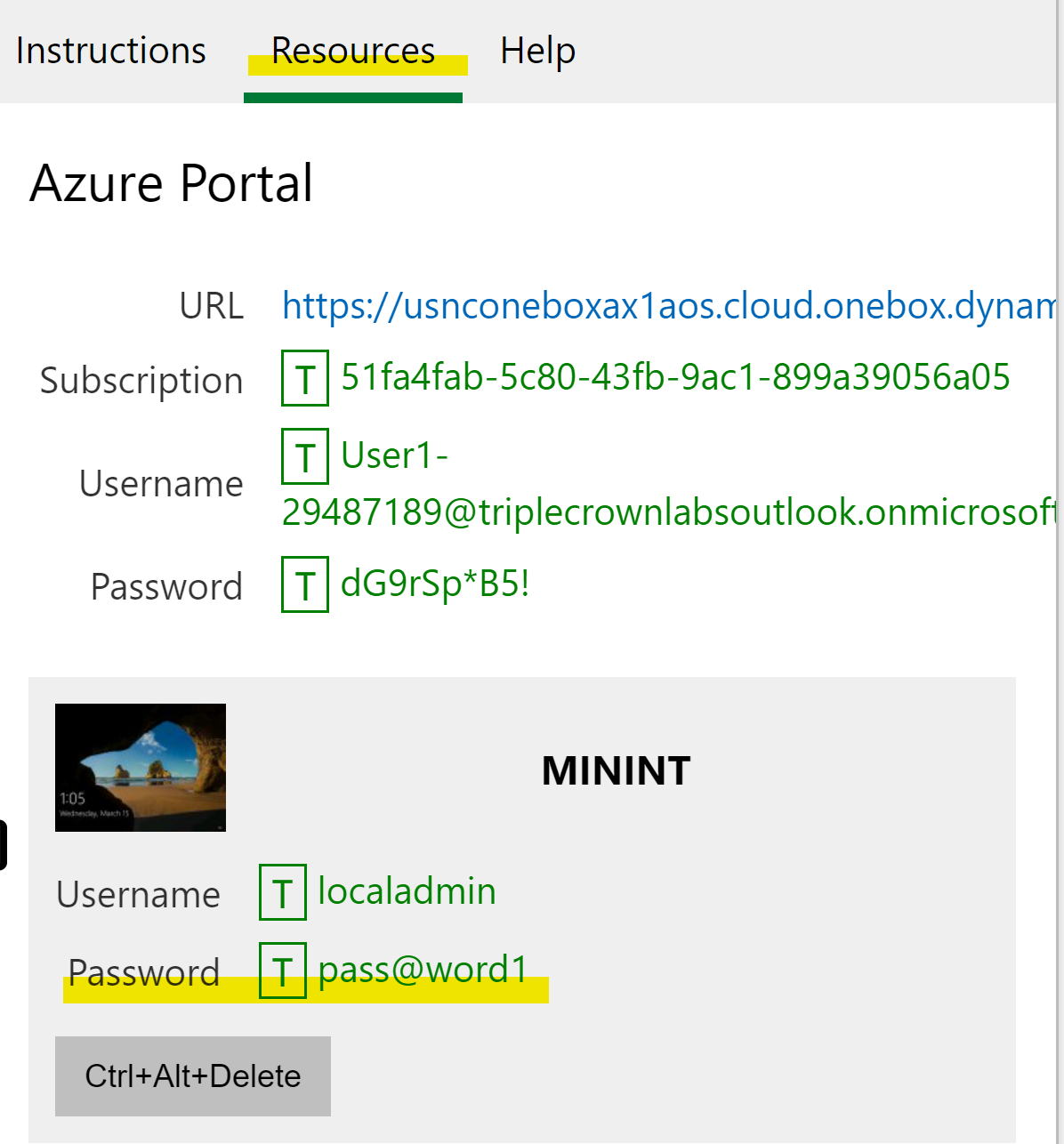Viewport: 1064px width, 1144px height.
Task: Click the localadmin username text
Action: click(407, 891)
